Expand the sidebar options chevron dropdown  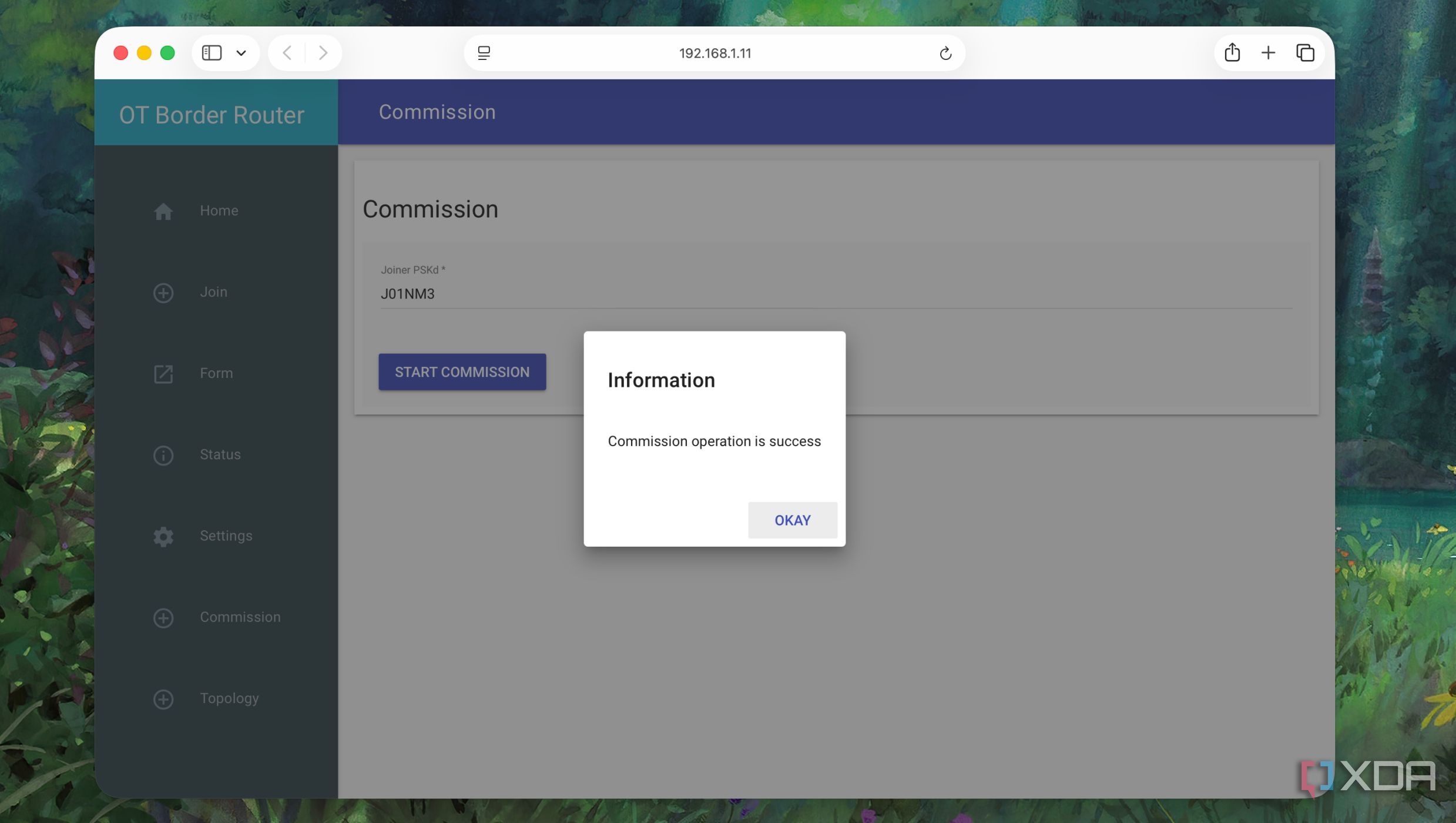241,53
